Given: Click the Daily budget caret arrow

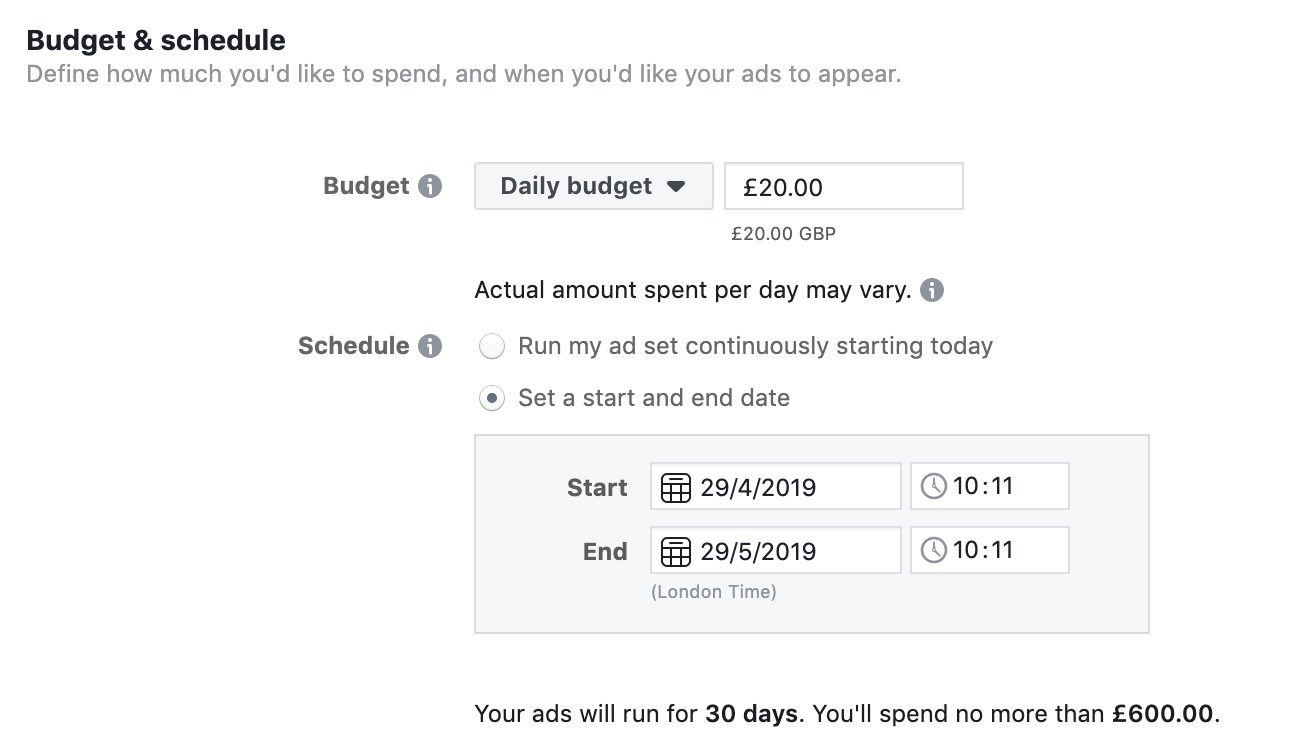Looking at the screenshot, I should (676, 187).
